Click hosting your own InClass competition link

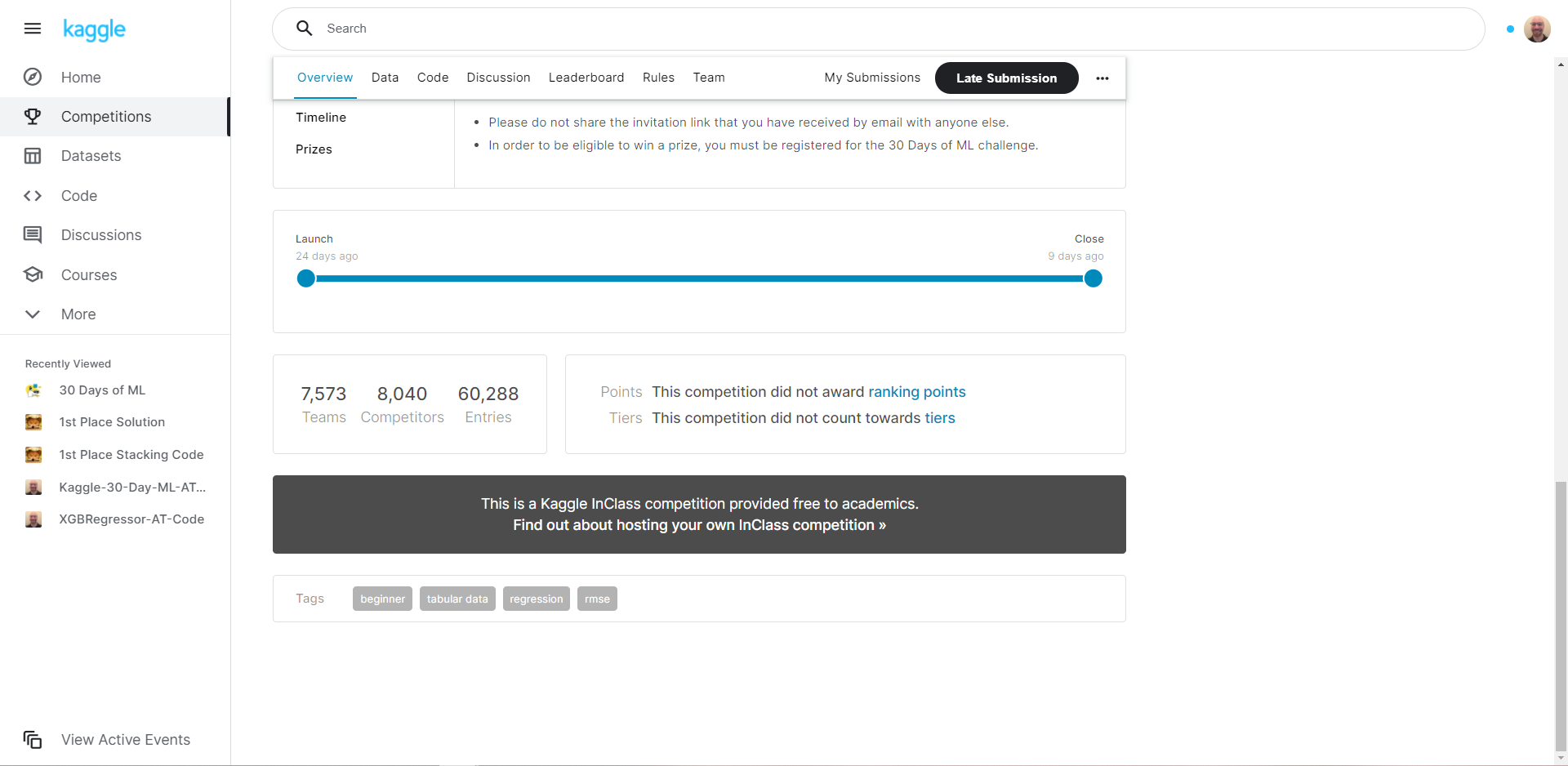699,525
